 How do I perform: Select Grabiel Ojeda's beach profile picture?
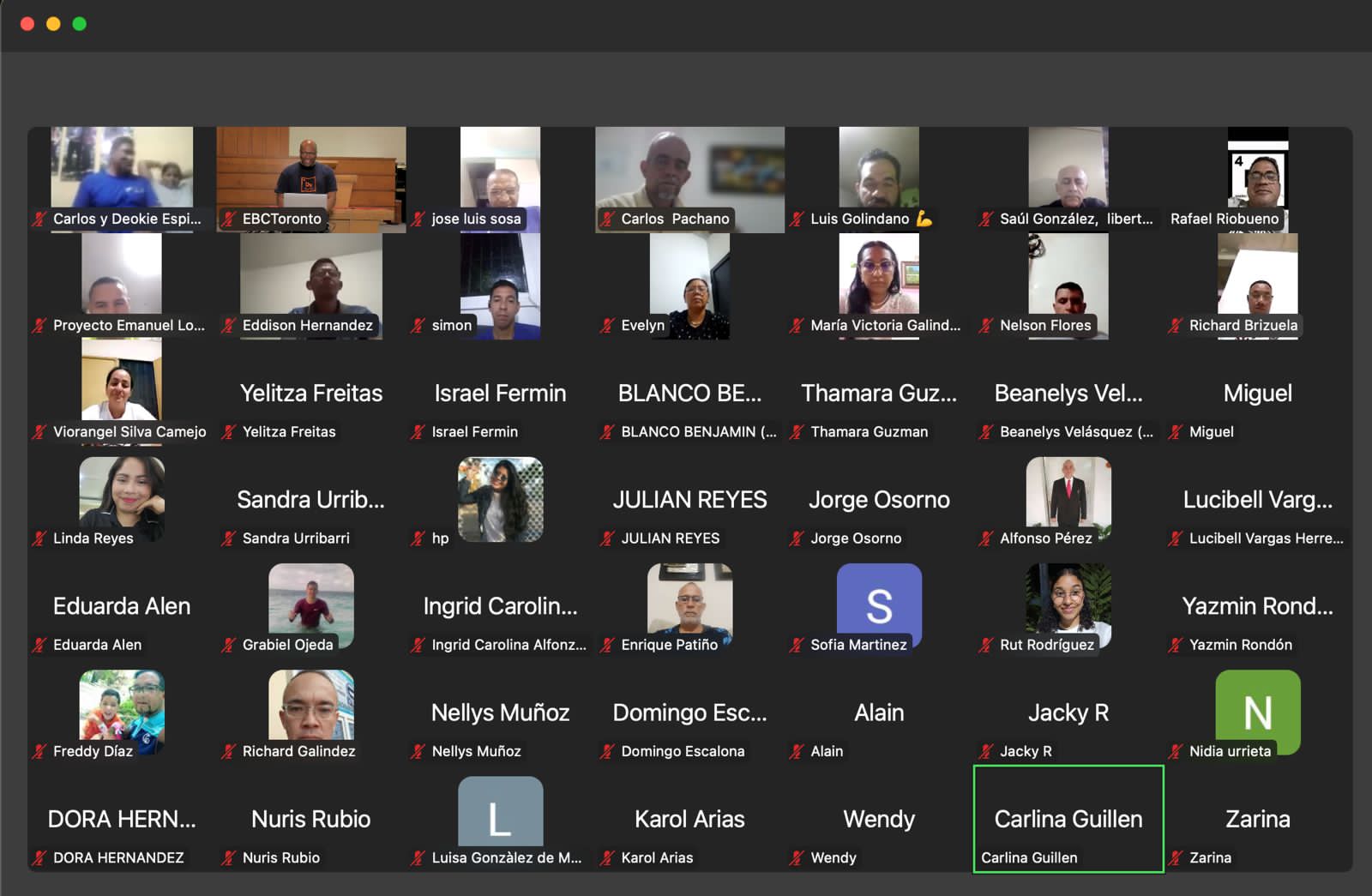pos(310,600)
